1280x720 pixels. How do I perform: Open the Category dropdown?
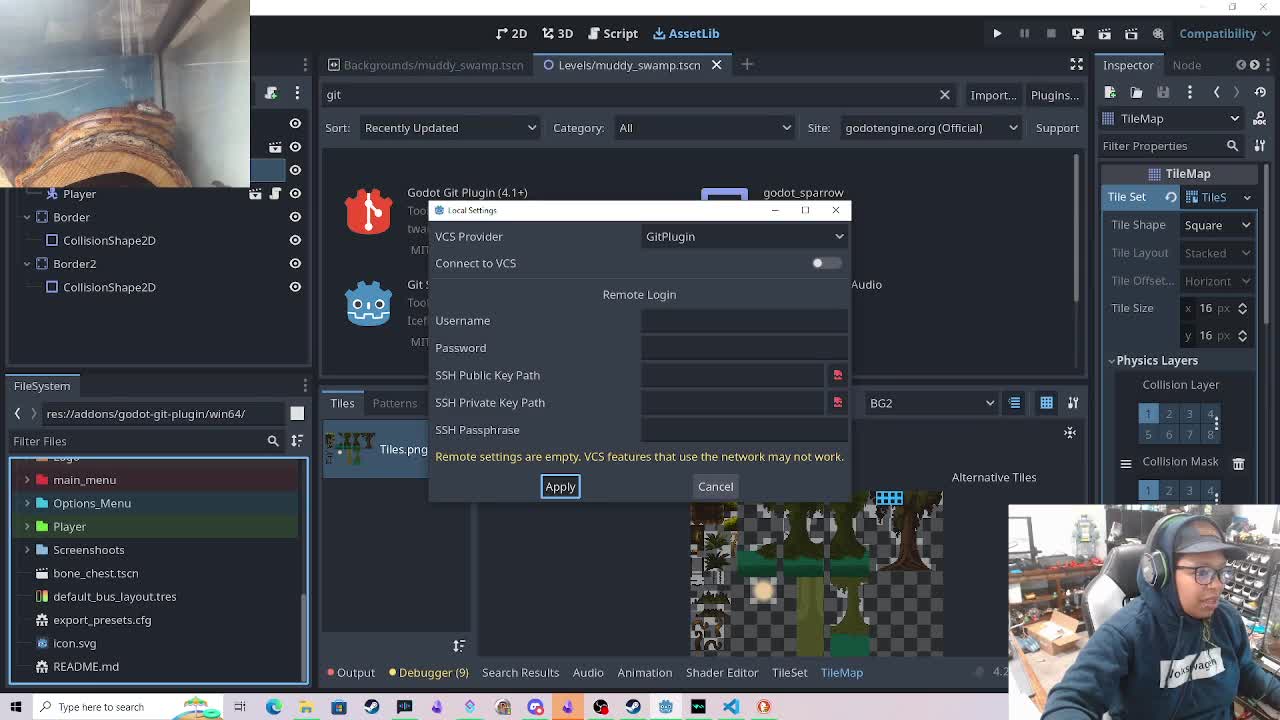click(x=703, y=128)
